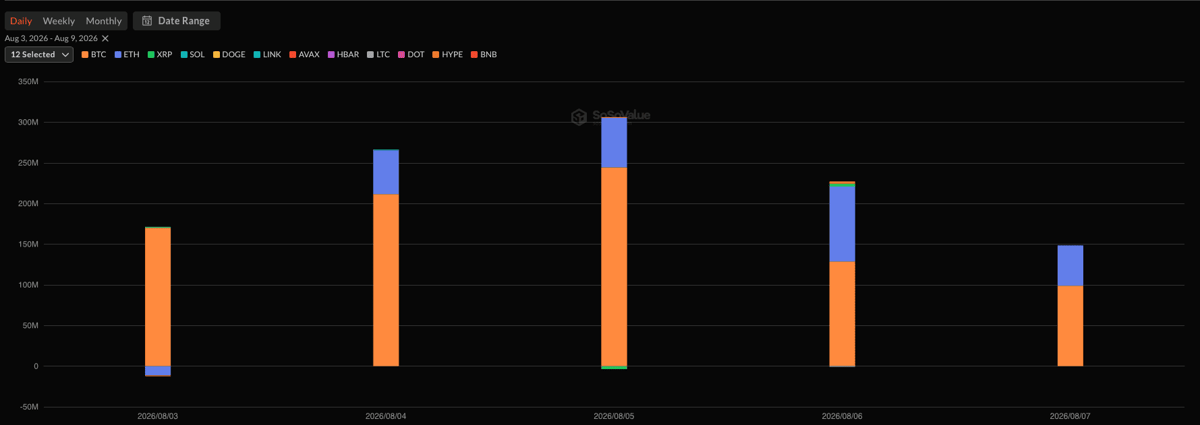Open the 12 Selected dropdown
1200x425 pixels.
39,55
